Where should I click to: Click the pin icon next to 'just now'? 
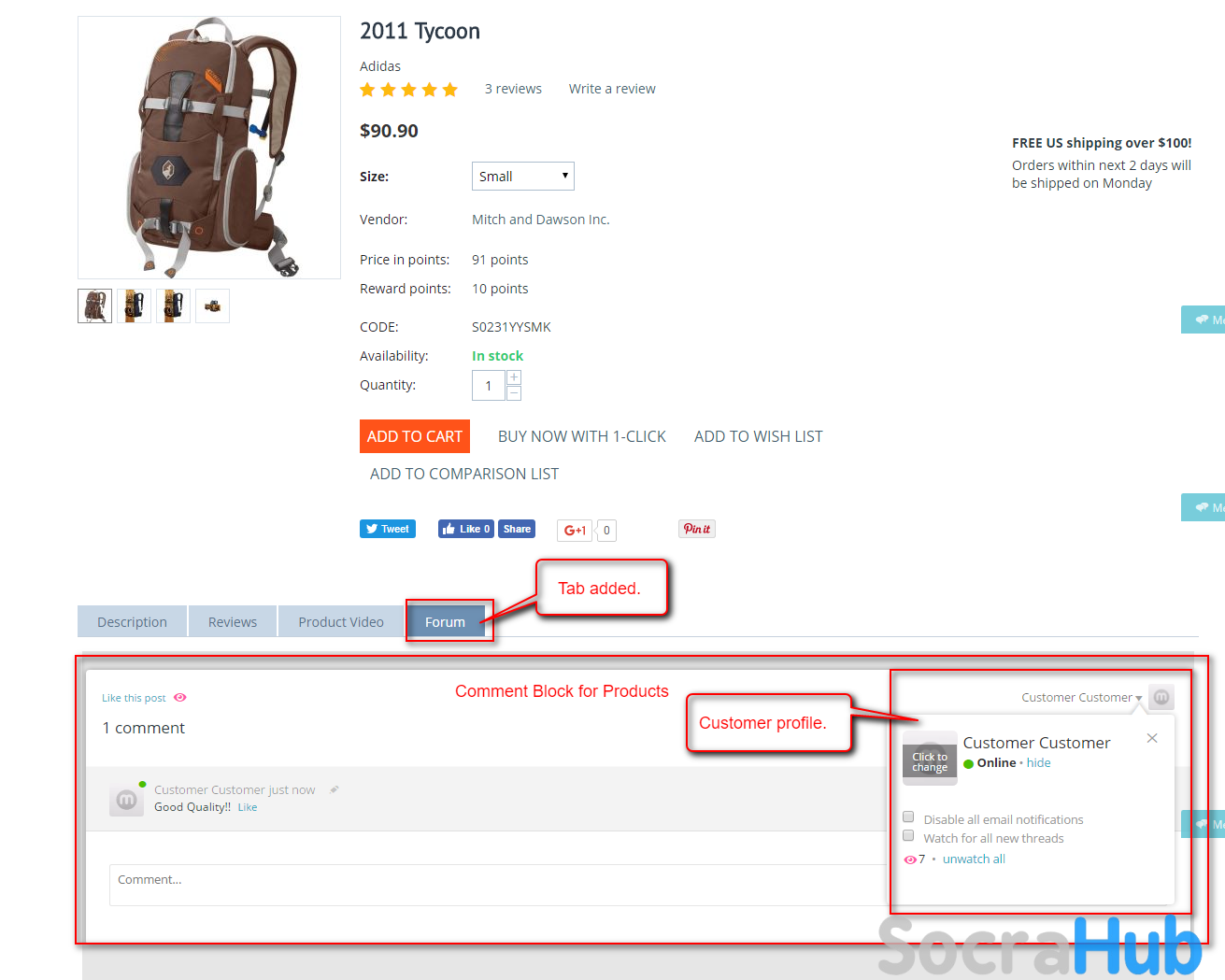point(335,789)
